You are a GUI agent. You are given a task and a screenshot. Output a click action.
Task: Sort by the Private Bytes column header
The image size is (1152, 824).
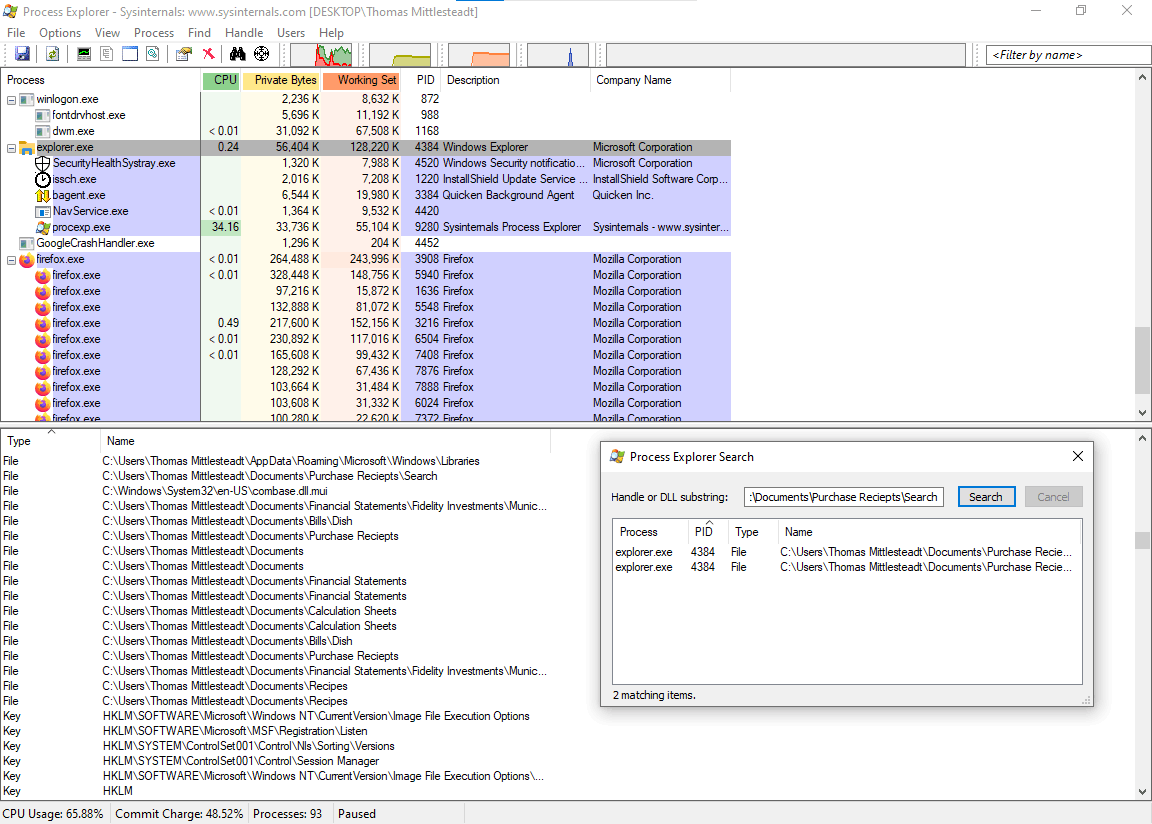(x=281, y=80)
